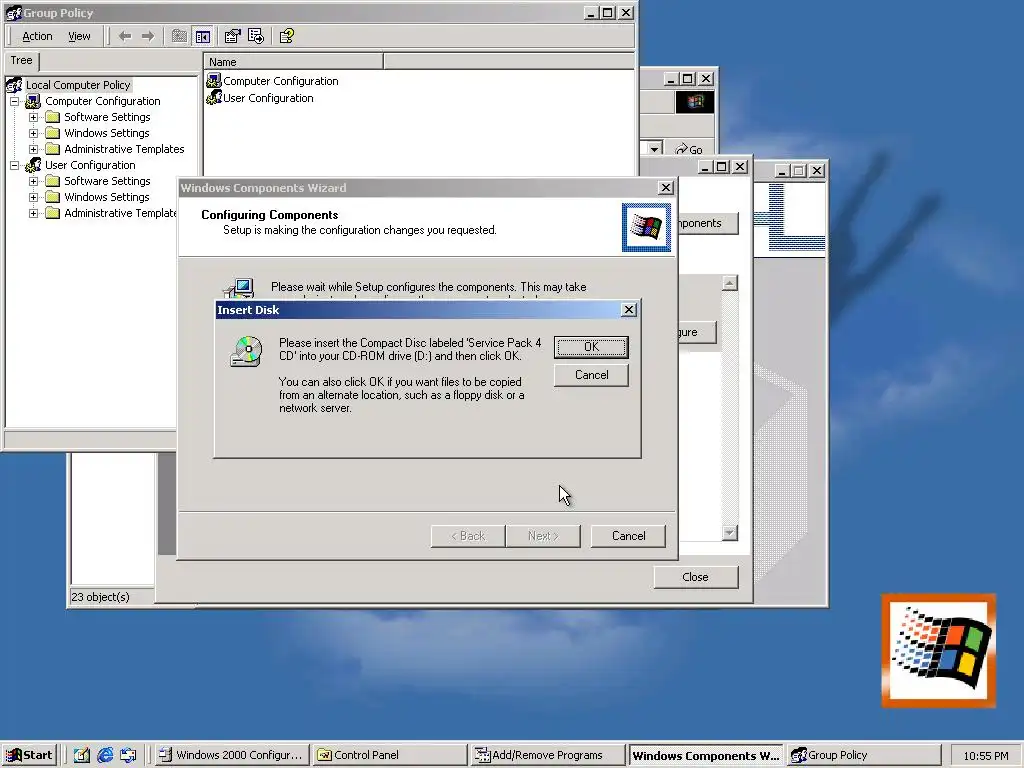Click the Go button in the background window

[x=689, y=150]
